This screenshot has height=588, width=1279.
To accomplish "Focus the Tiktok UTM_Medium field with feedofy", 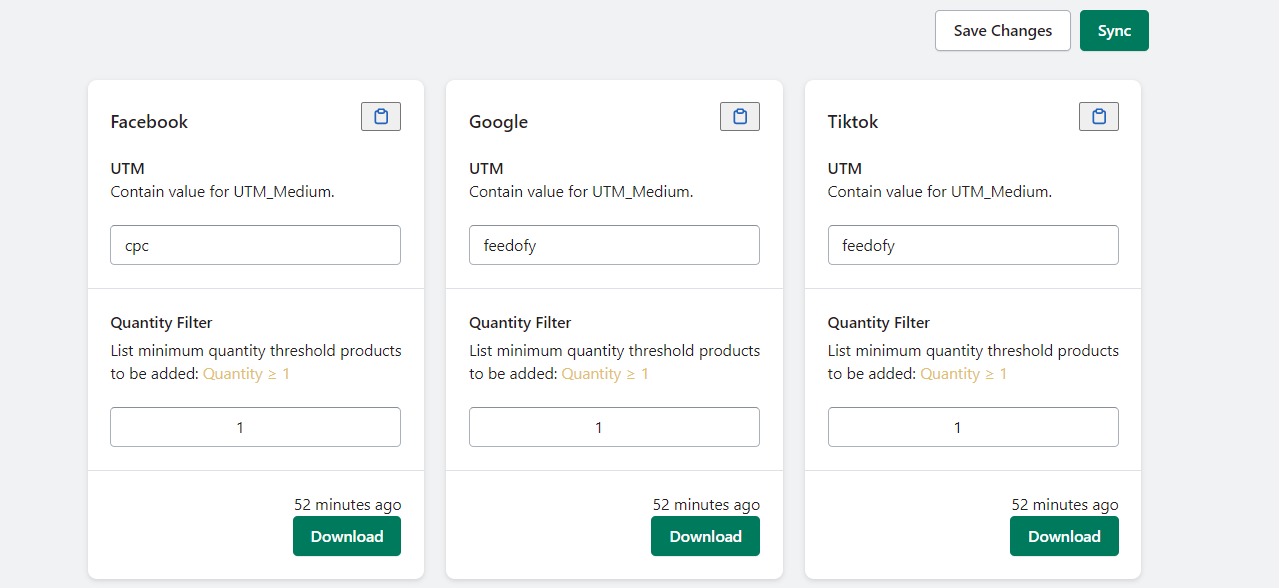I will (973, 245).
